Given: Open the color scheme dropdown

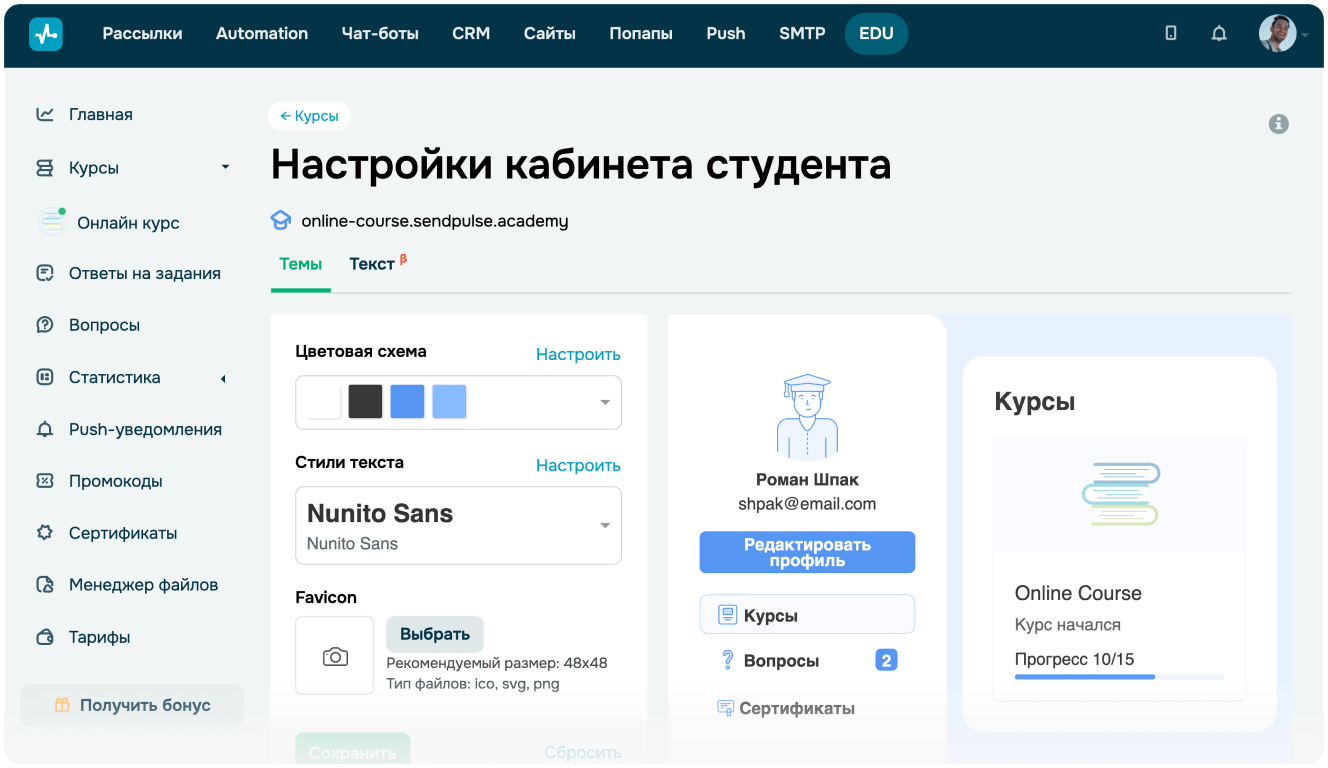Looking at the screenshot, I should [604, 402].
